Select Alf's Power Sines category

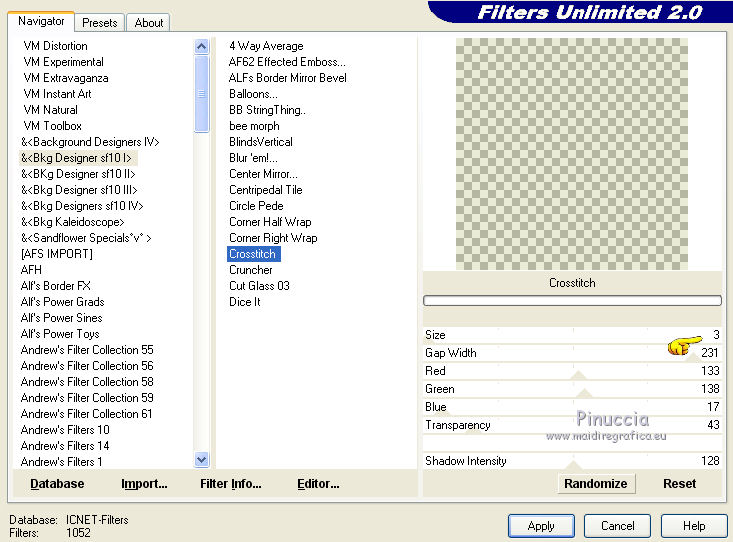[61, 318]
